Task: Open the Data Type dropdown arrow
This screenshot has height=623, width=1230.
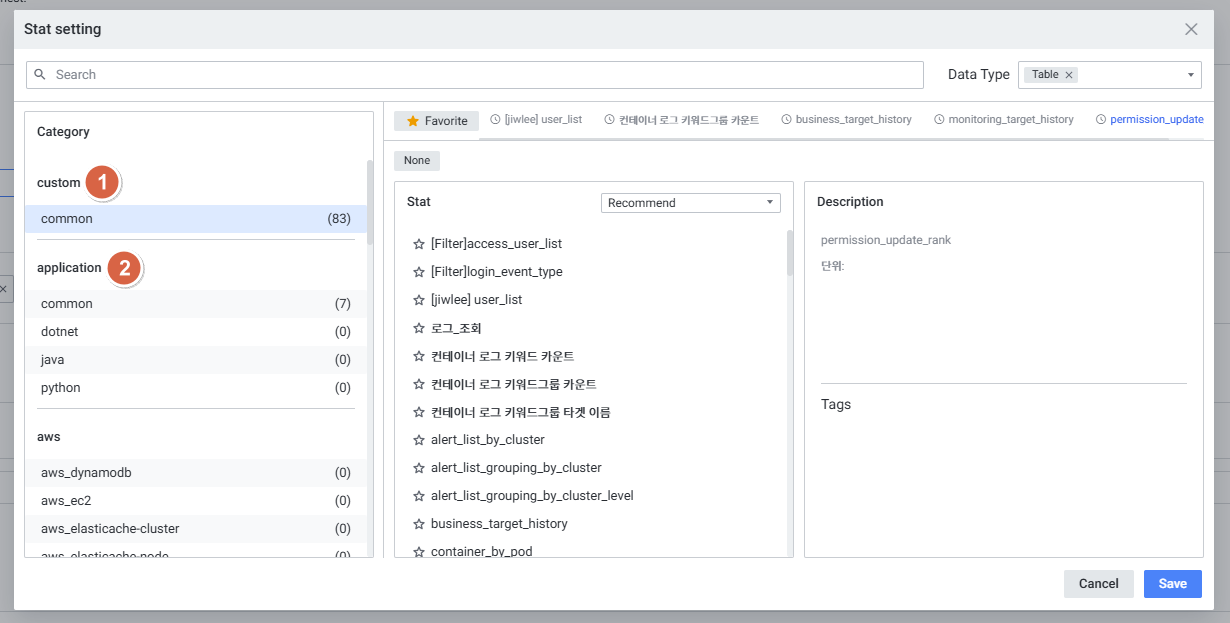Action: [x=1191, y=75]
